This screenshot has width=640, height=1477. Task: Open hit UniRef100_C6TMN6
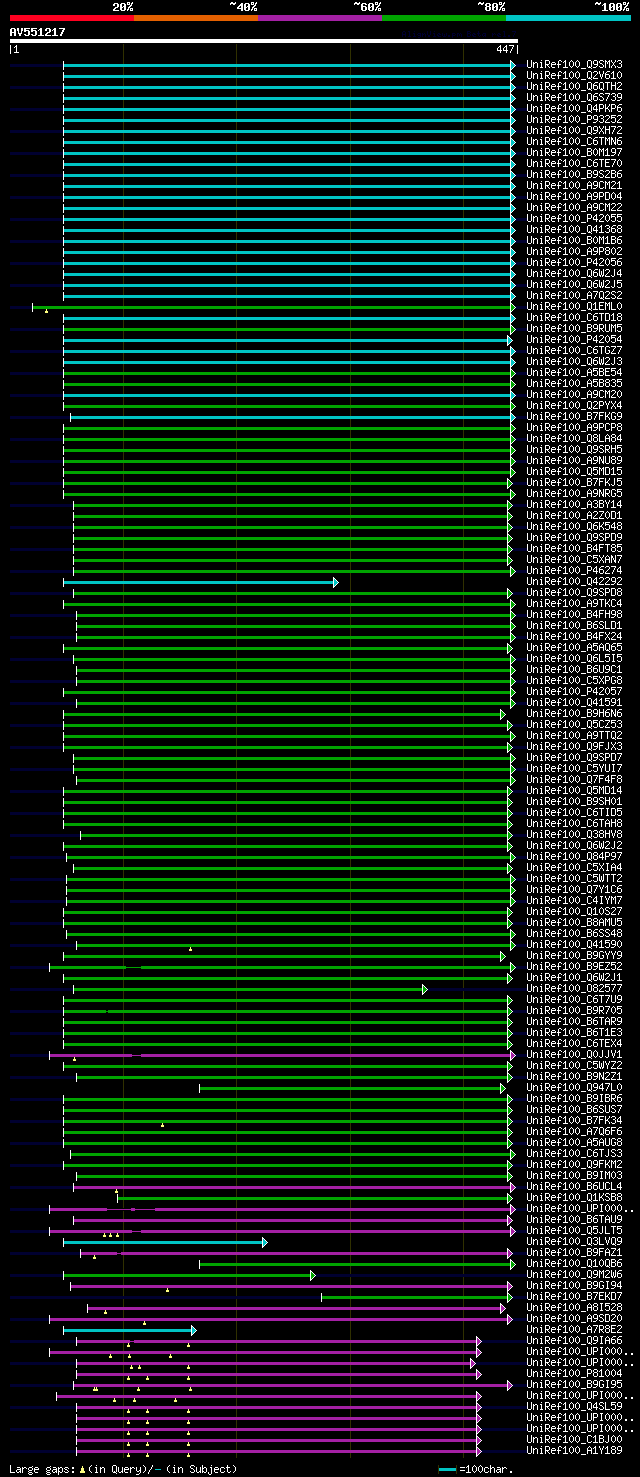click(574, 141)
